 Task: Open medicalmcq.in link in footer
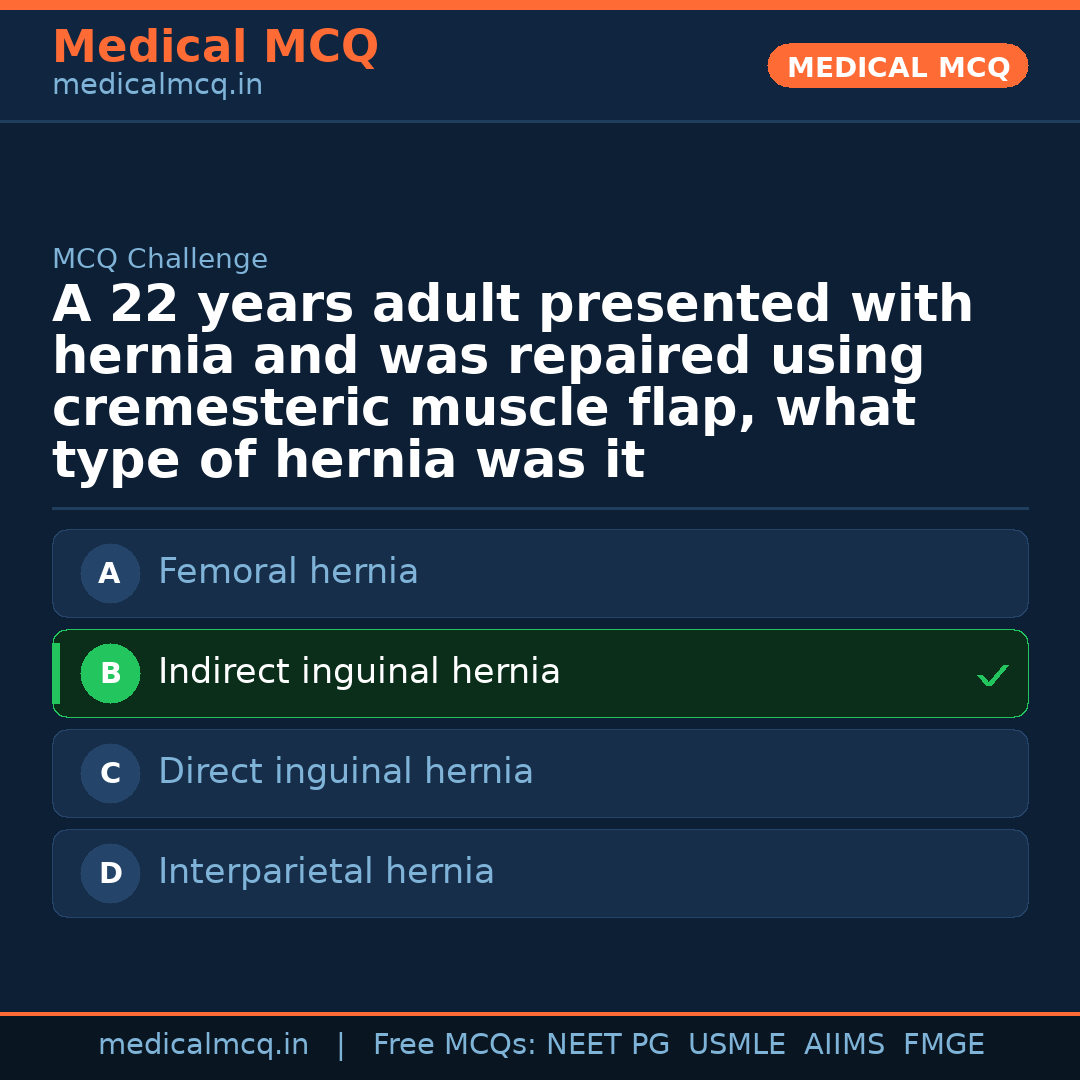pos(203,1045)
